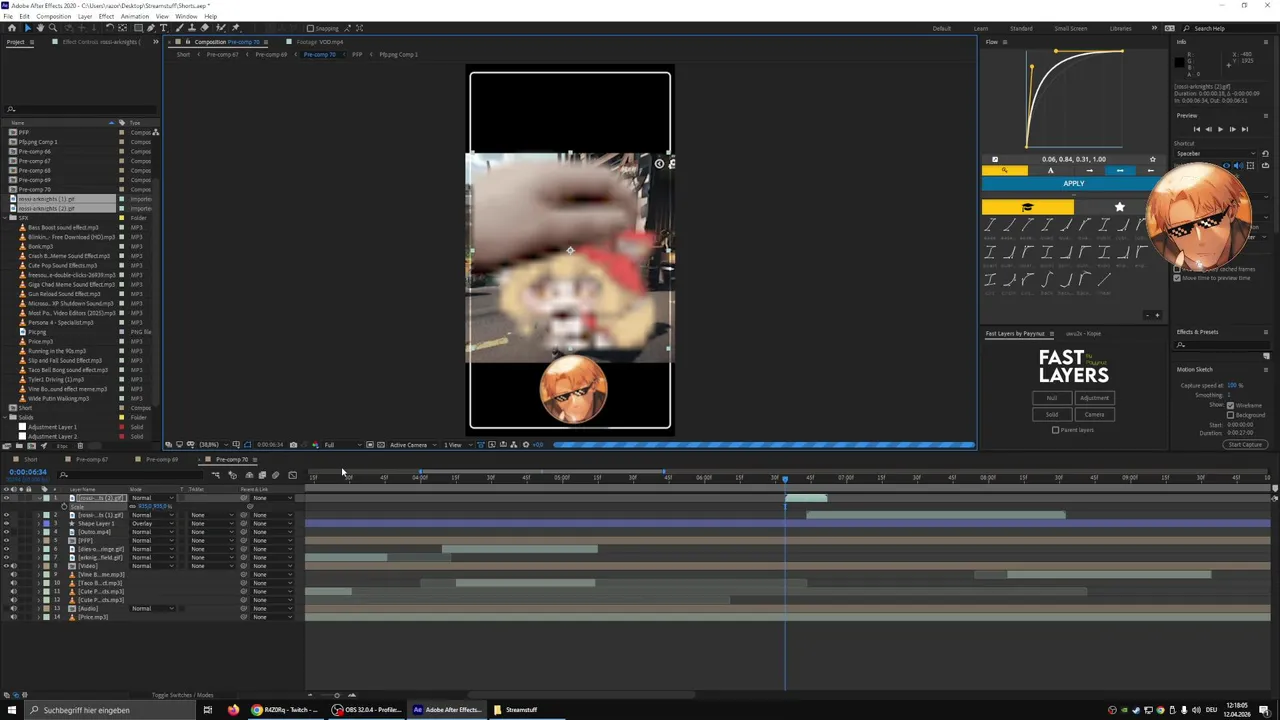Select the Clone Stamp tool

(x=192, y=28)
